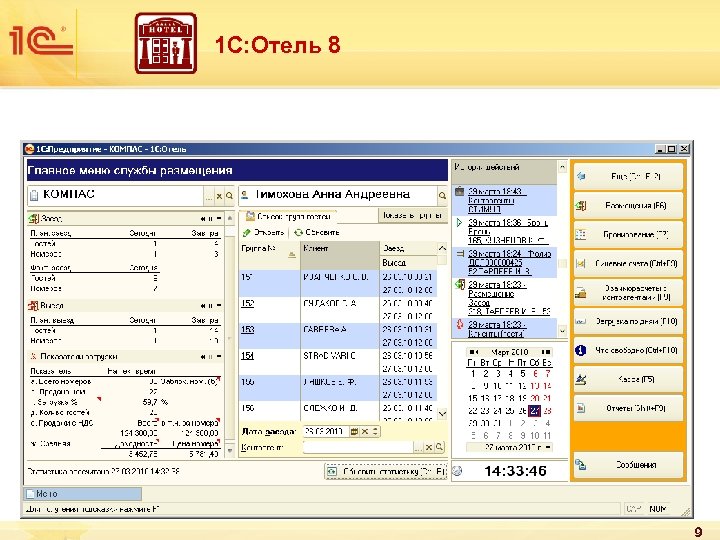Click Открыть in guest group toolbar
The width and height of the screenshot is (720, 540).
(263, 233)
